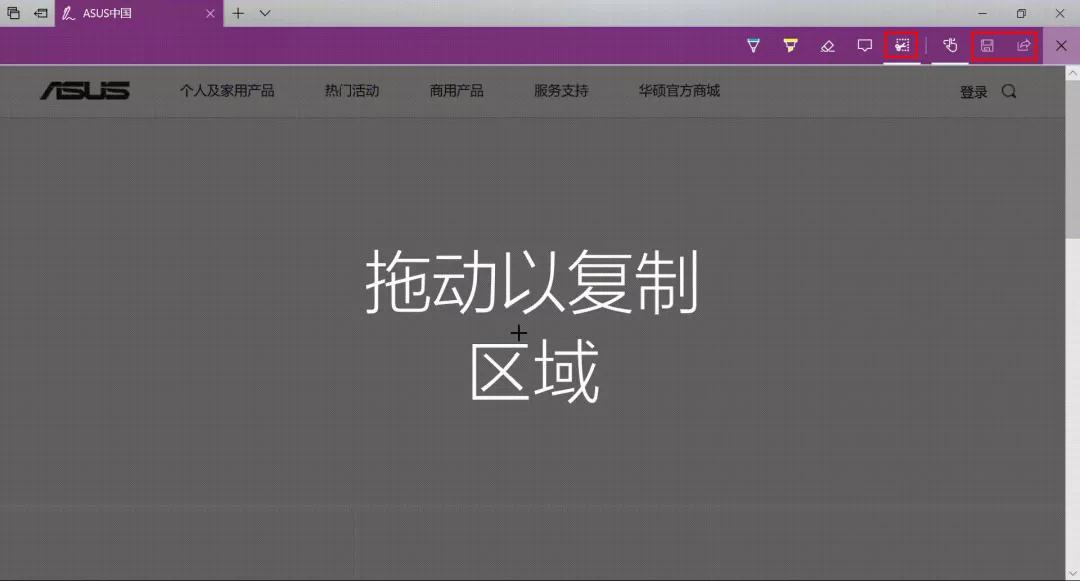The image size is (1080, 581).
Task: Exit Web Notes via top-left icon
Action: (x=13, y=13)
